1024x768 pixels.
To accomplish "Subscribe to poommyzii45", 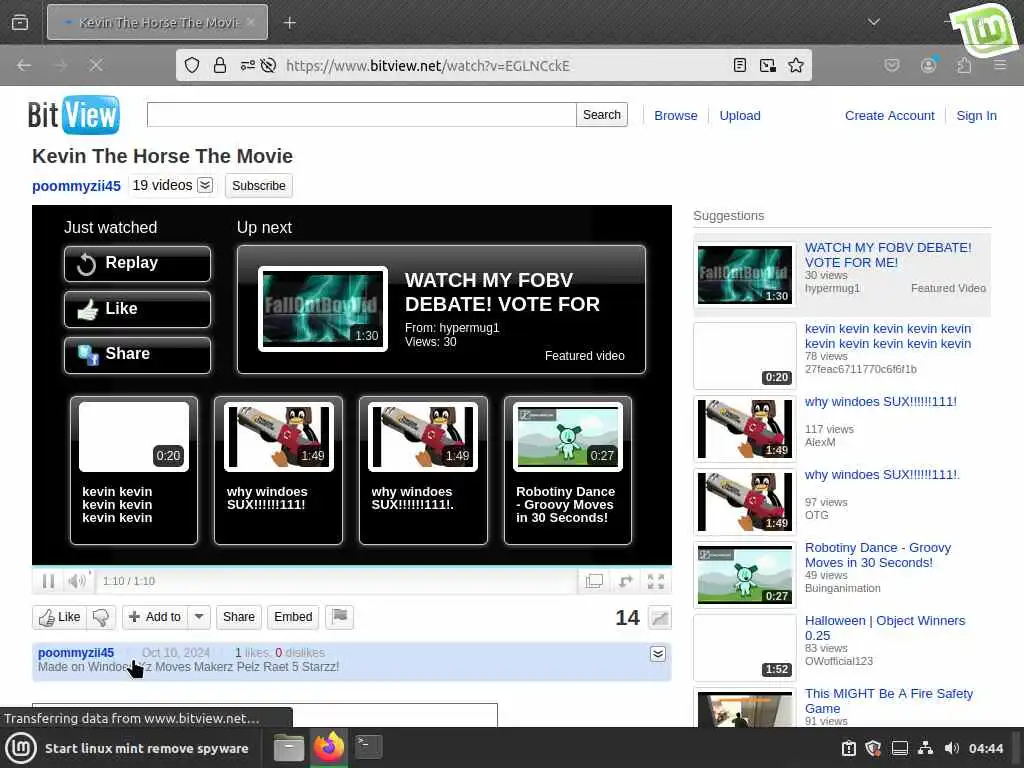I will (259, 185).
